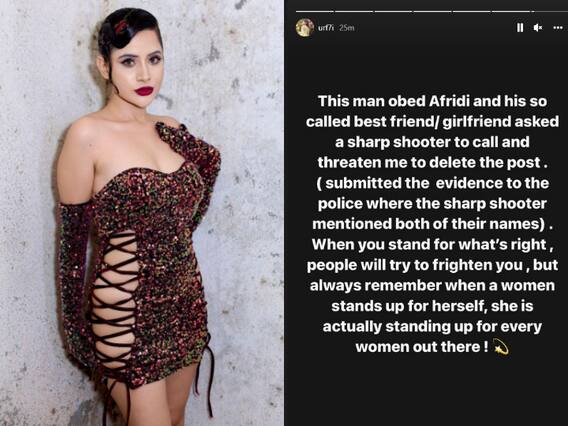This screenshot has width=568, height=426.
Task: Click the 25m story timestamp
Action: point(347,28)
